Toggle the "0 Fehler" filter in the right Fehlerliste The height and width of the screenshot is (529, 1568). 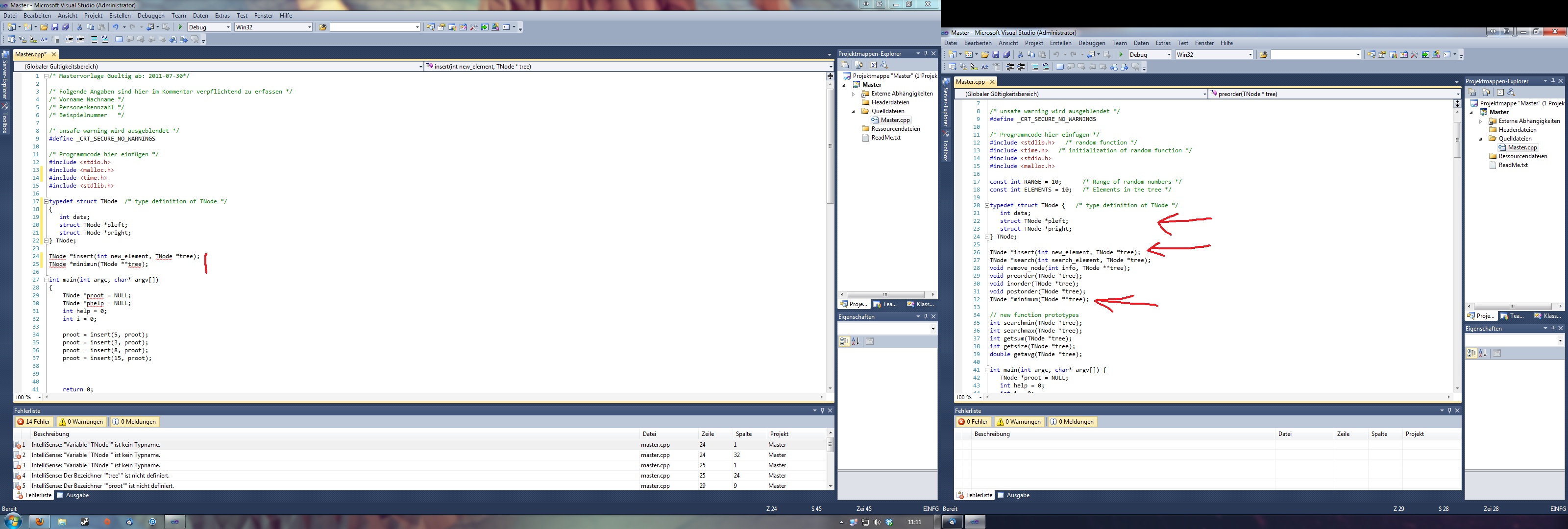(x=973, y=421)
